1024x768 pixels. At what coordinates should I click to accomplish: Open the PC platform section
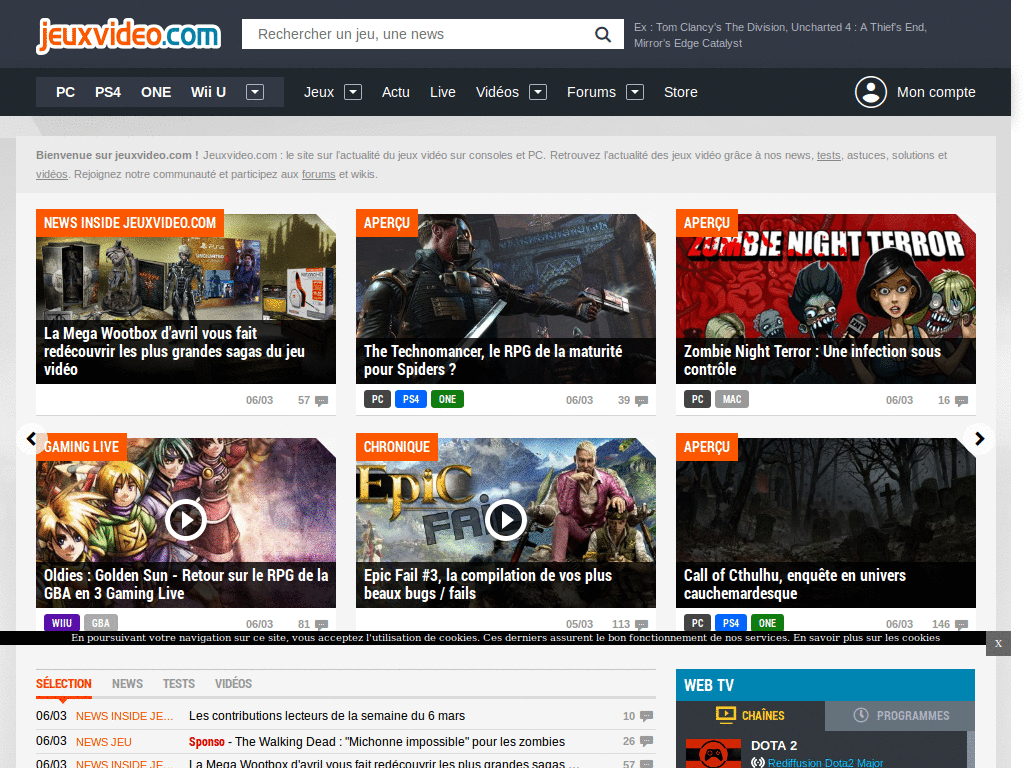point(65,92)
